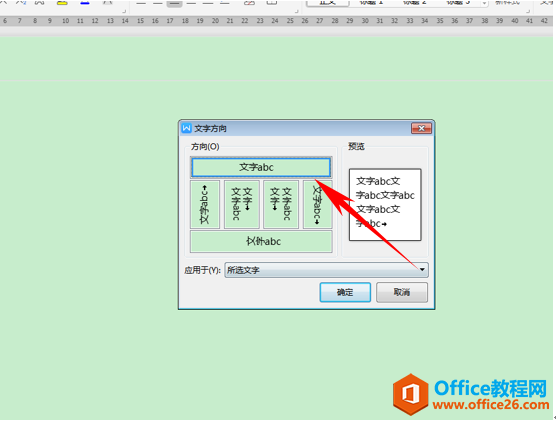
Task: Click the 方向(O) group label
Action: (205, 146)
